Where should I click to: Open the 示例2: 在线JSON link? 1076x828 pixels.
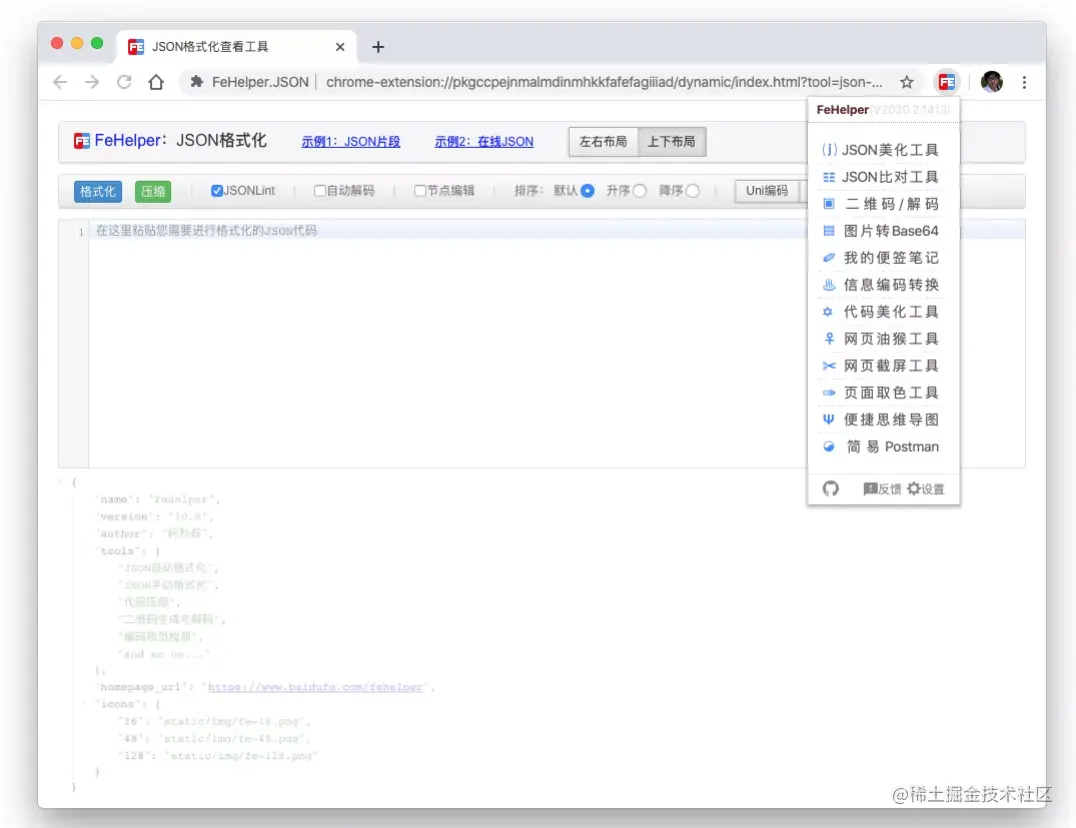coord(484,141)
